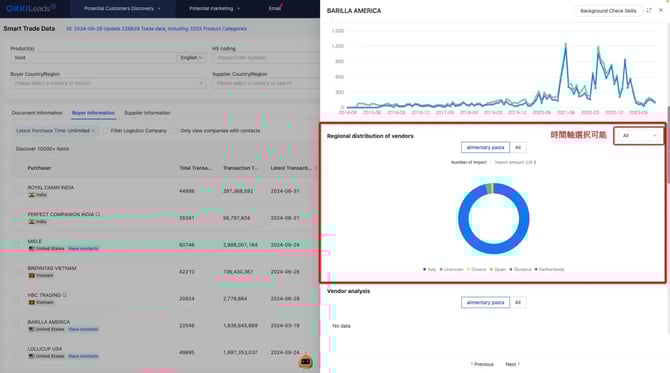Click United States flag under LOLLICUP USA
This screenshot has height=373, width=670.
pos(32,356)
